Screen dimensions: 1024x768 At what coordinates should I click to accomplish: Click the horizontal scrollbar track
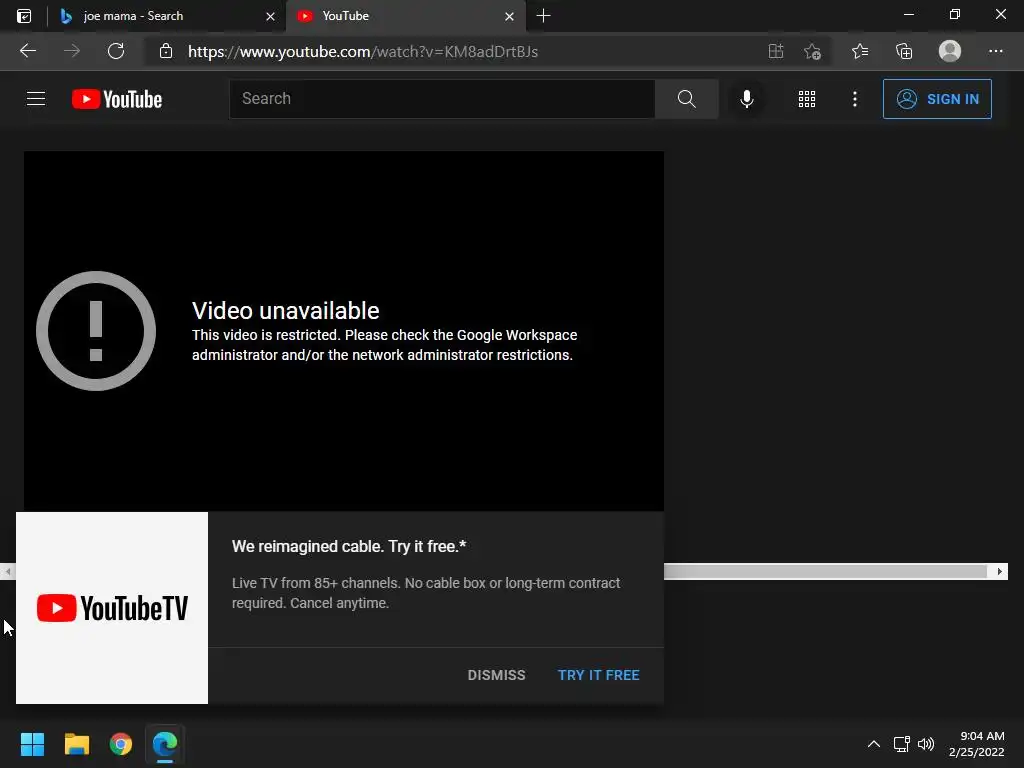click(x=825, y=571)
